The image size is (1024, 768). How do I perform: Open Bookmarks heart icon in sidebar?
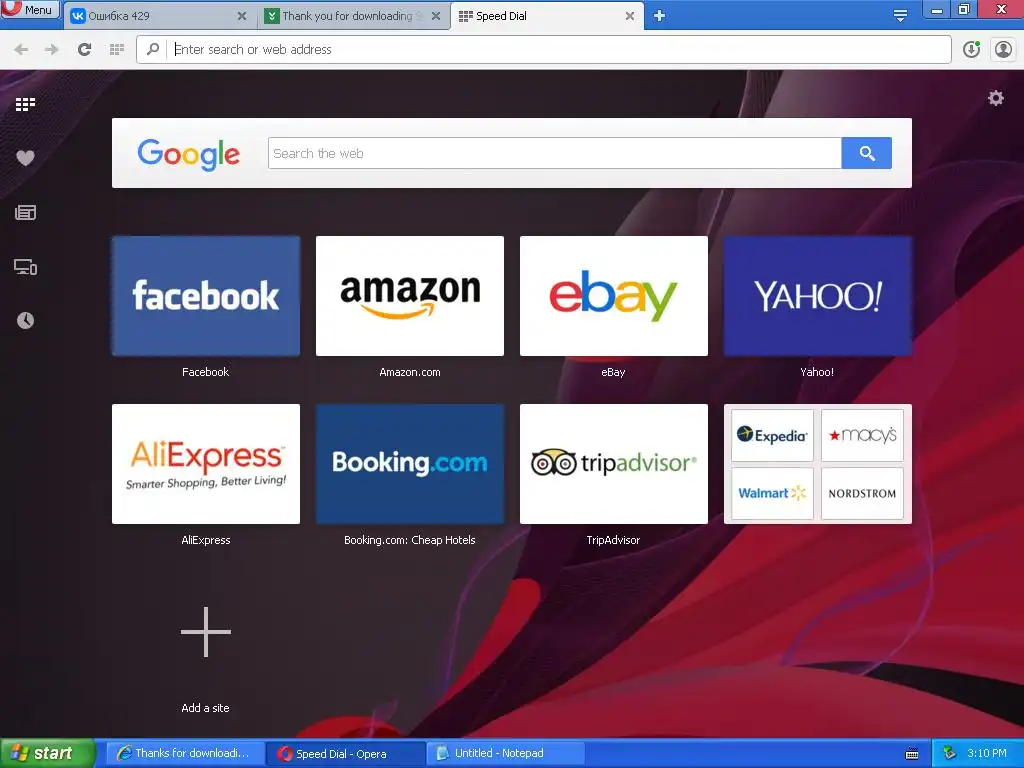[x=25, y=158]
